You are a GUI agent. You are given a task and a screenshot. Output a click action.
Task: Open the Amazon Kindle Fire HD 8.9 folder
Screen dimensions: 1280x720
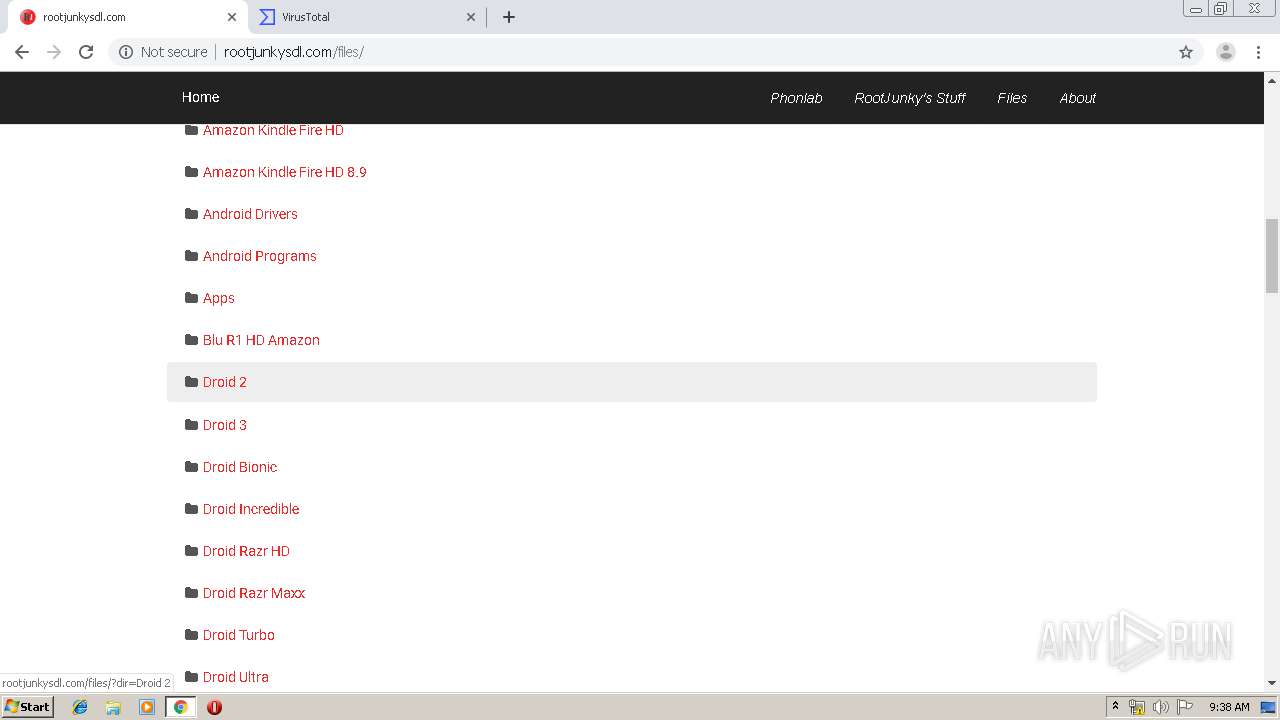click(285, 172)
